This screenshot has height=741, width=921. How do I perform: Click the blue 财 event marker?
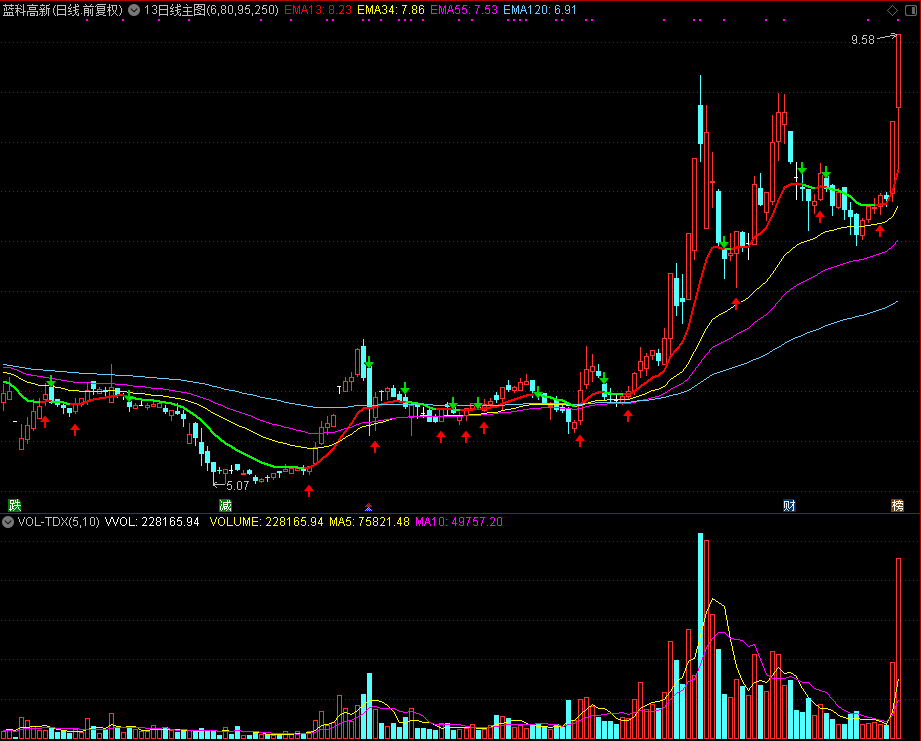(x=789, y=505)
